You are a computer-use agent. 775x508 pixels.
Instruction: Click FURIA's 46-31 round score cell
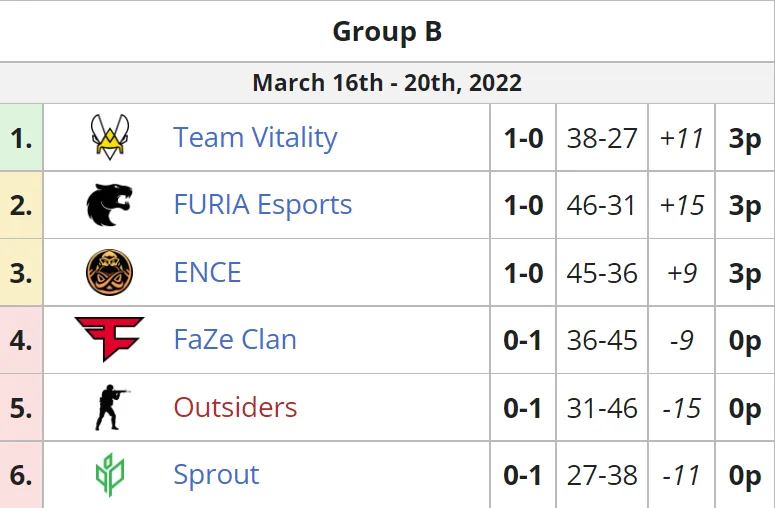point(602,205)
